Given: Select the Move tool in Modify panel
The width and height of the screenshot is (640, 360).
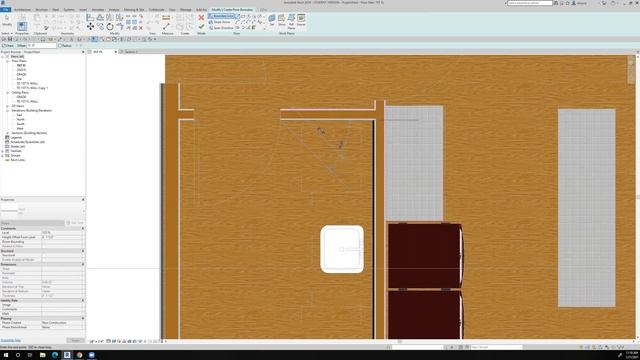Looking at the screenshot, I should point(90,27).
